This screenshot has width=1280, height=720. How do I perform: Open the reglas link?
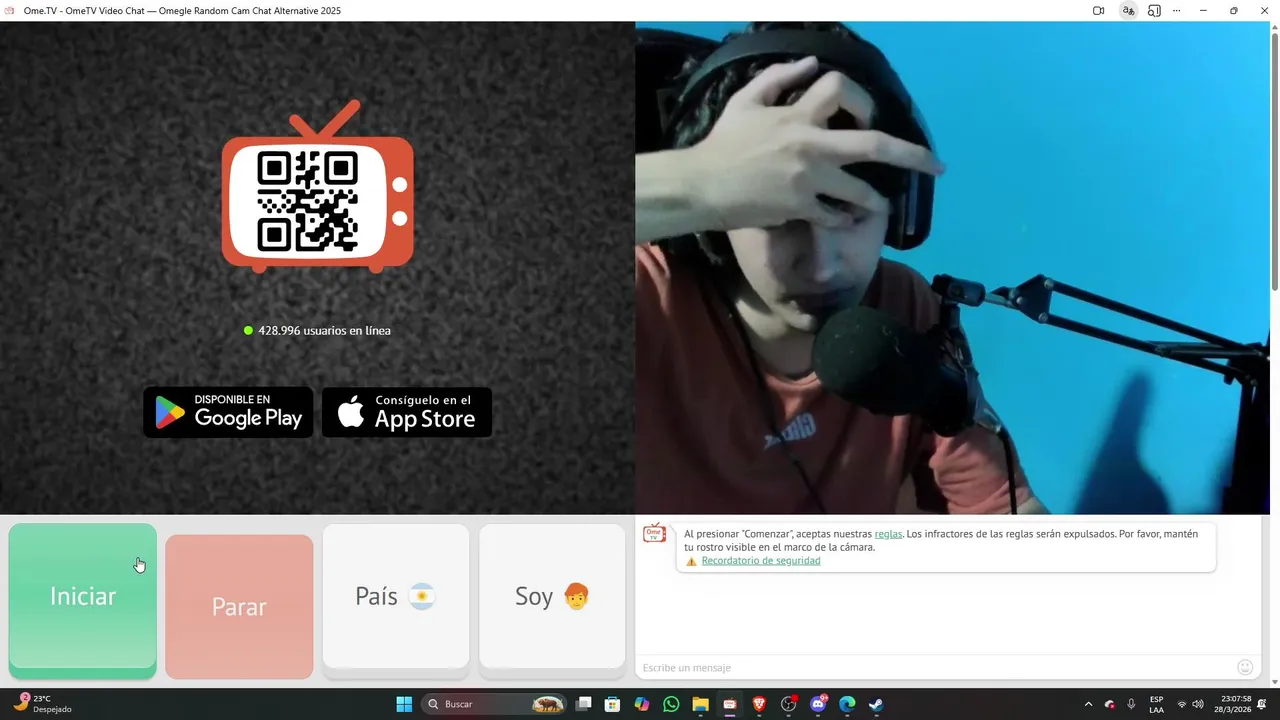pyautogui.click(x=888, y=534)
